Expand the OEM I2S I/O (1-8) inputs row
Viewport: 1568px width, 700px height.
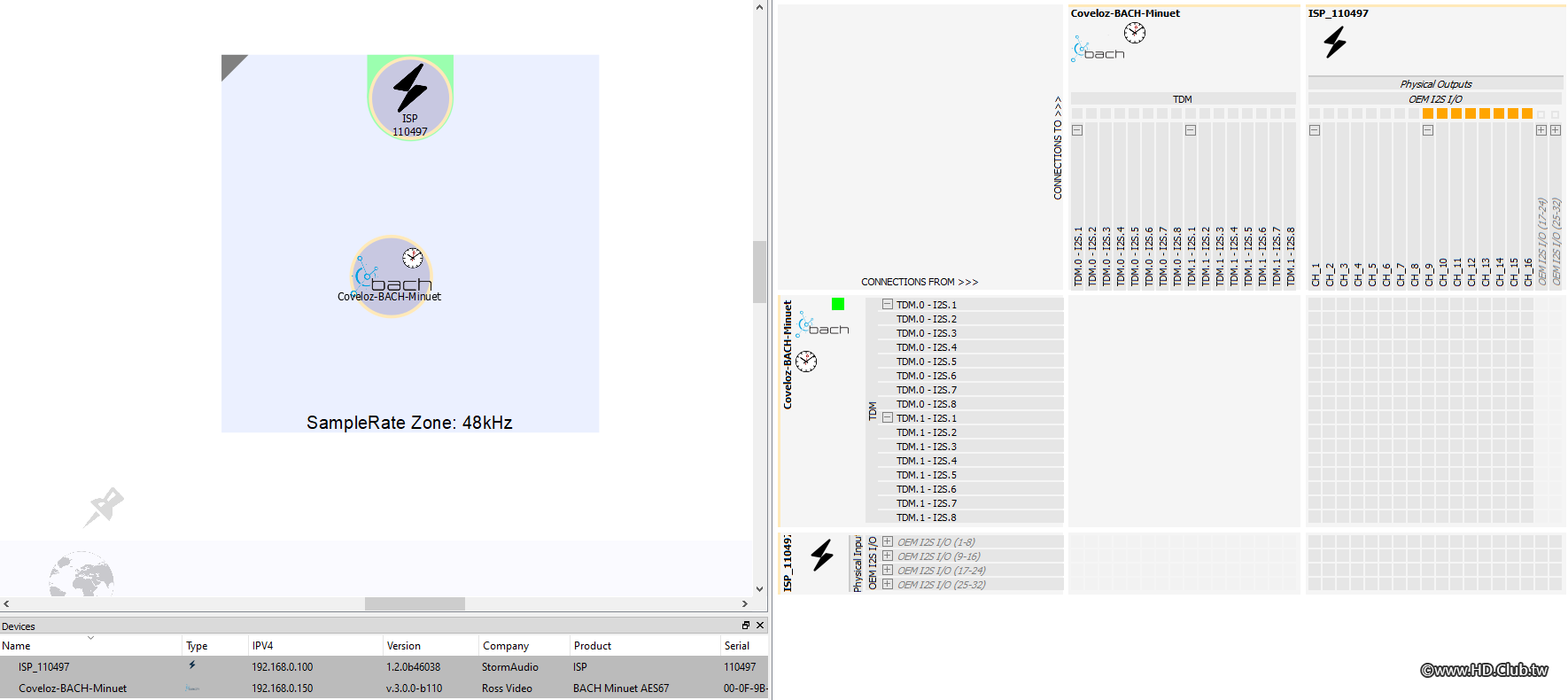pos(887,541)
